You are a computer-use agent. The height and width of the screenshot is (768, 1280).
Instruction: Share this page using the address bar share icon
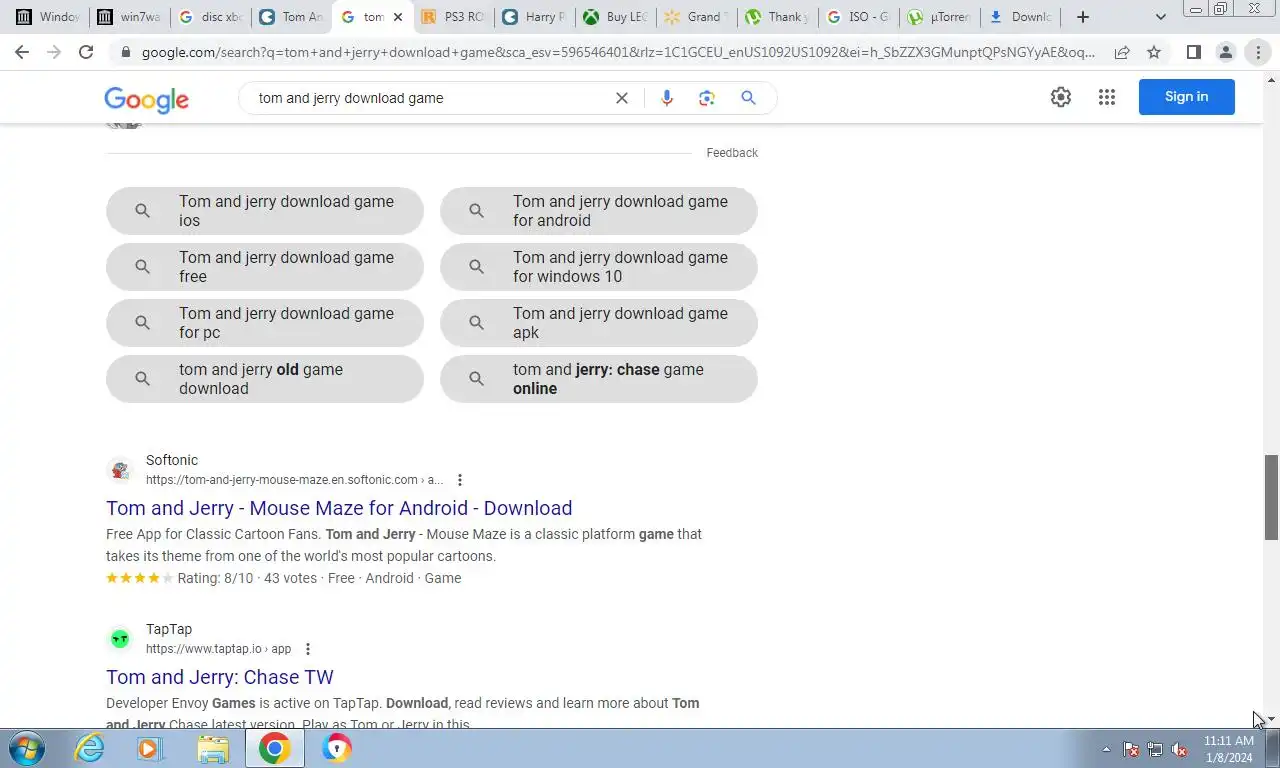[x=1122, y=52]
